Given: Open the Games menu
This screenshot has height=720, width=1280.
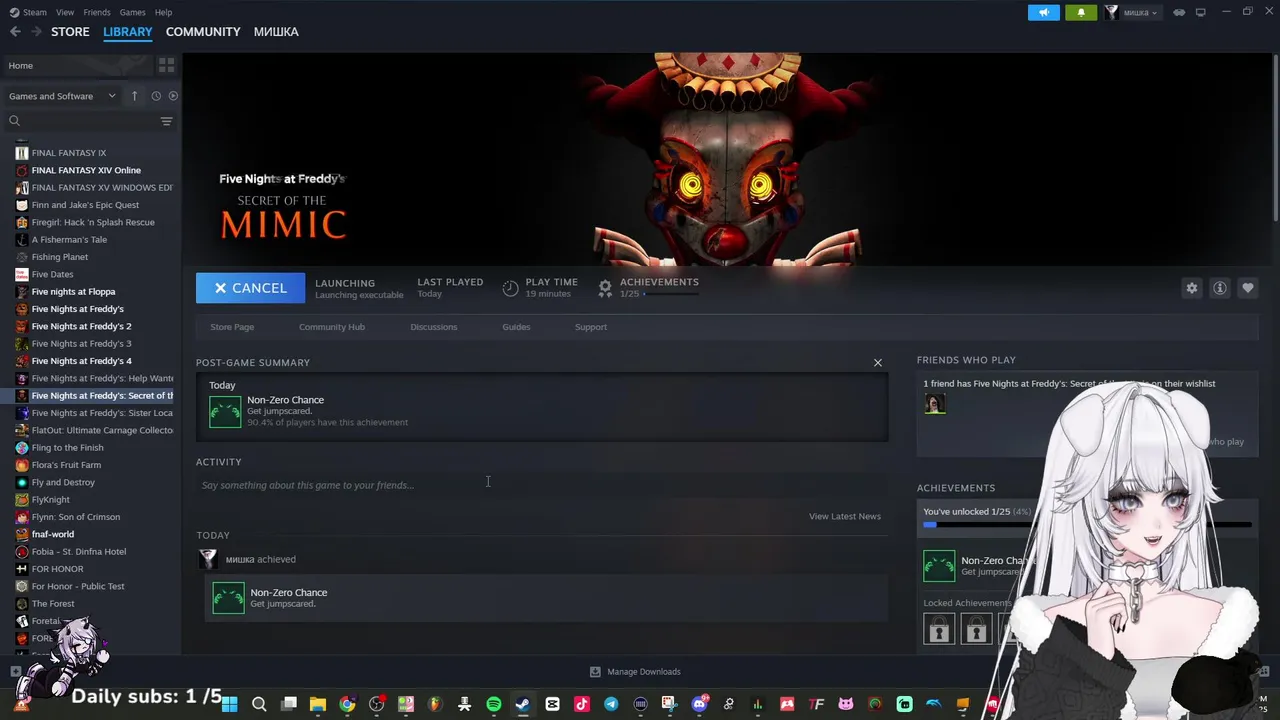Looking at the screenshot, I should pyautogui.click(x=132, y=12).
